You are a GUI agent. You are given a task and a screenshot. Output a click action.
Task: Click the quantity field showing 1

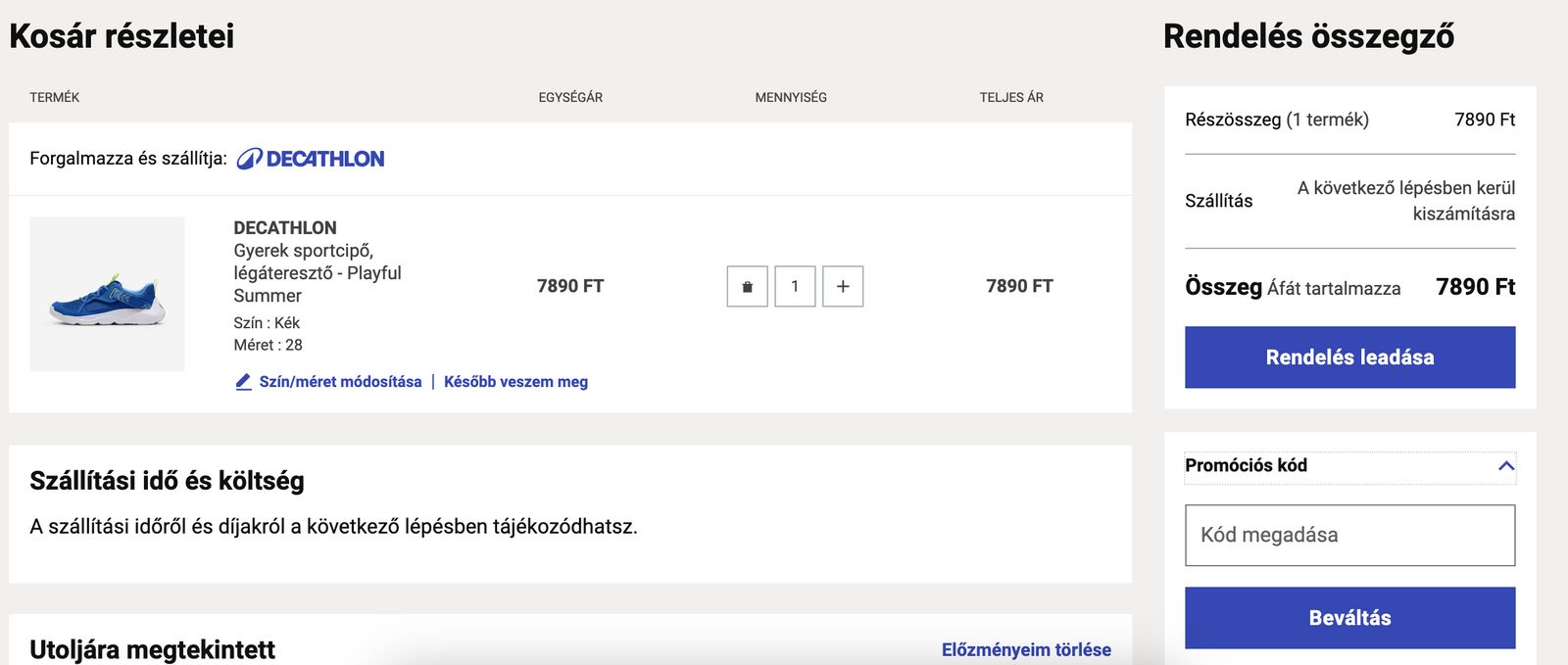(795, 286)
